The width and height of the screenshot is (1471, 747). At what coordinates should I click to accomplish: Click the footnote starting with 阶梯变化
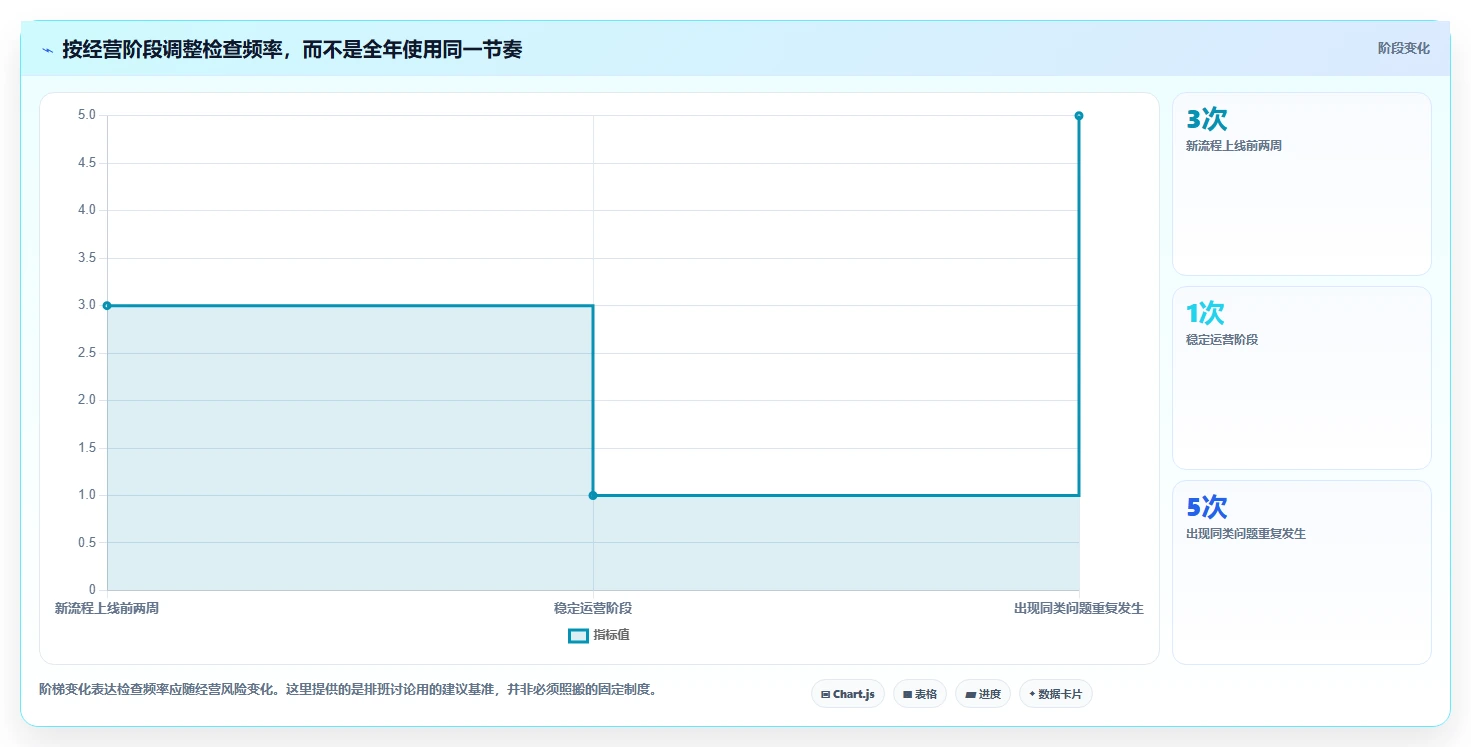click(x=348, y=689)
